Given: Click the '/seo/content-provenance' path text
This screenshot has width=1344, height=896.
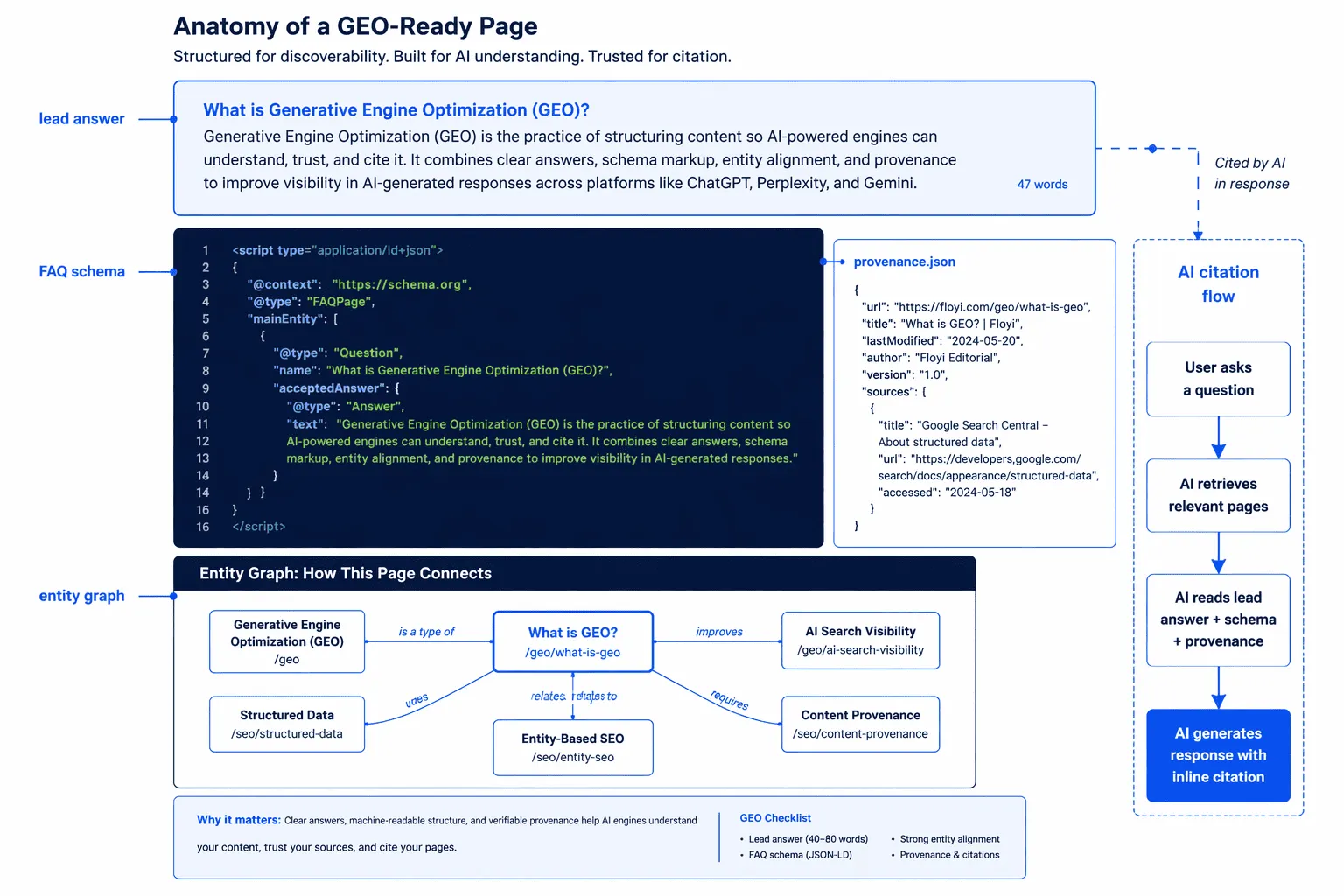Looking at the screenshot, I should 860,734.
